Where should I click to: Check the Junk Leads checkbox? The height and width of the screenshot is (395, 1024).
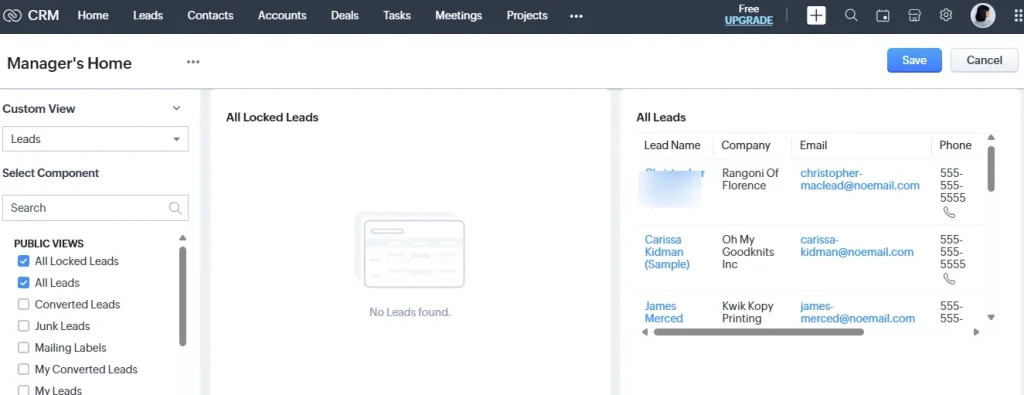point(24,326)
